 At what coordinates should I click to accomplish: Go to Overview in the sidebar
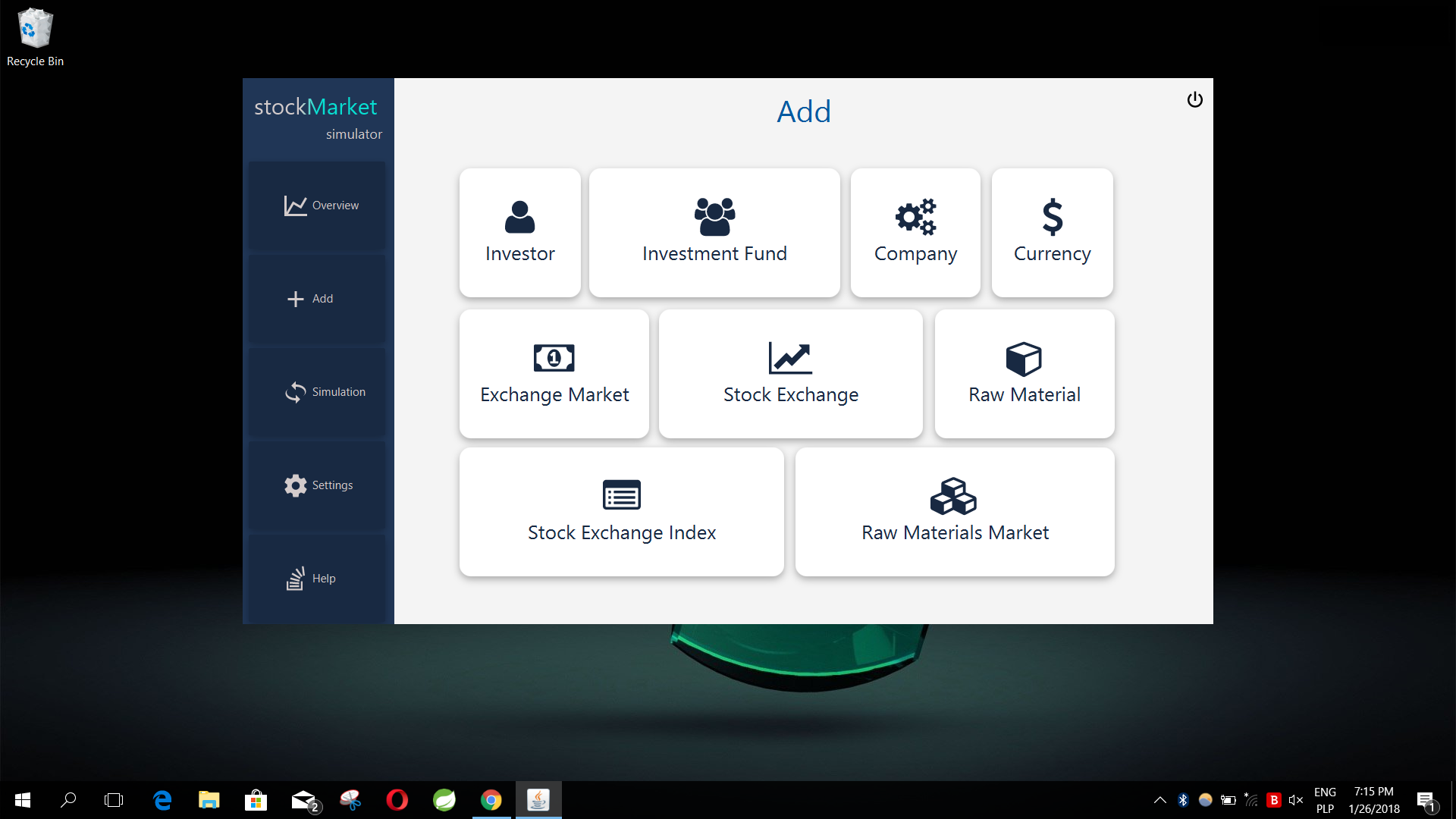point(318,206)
